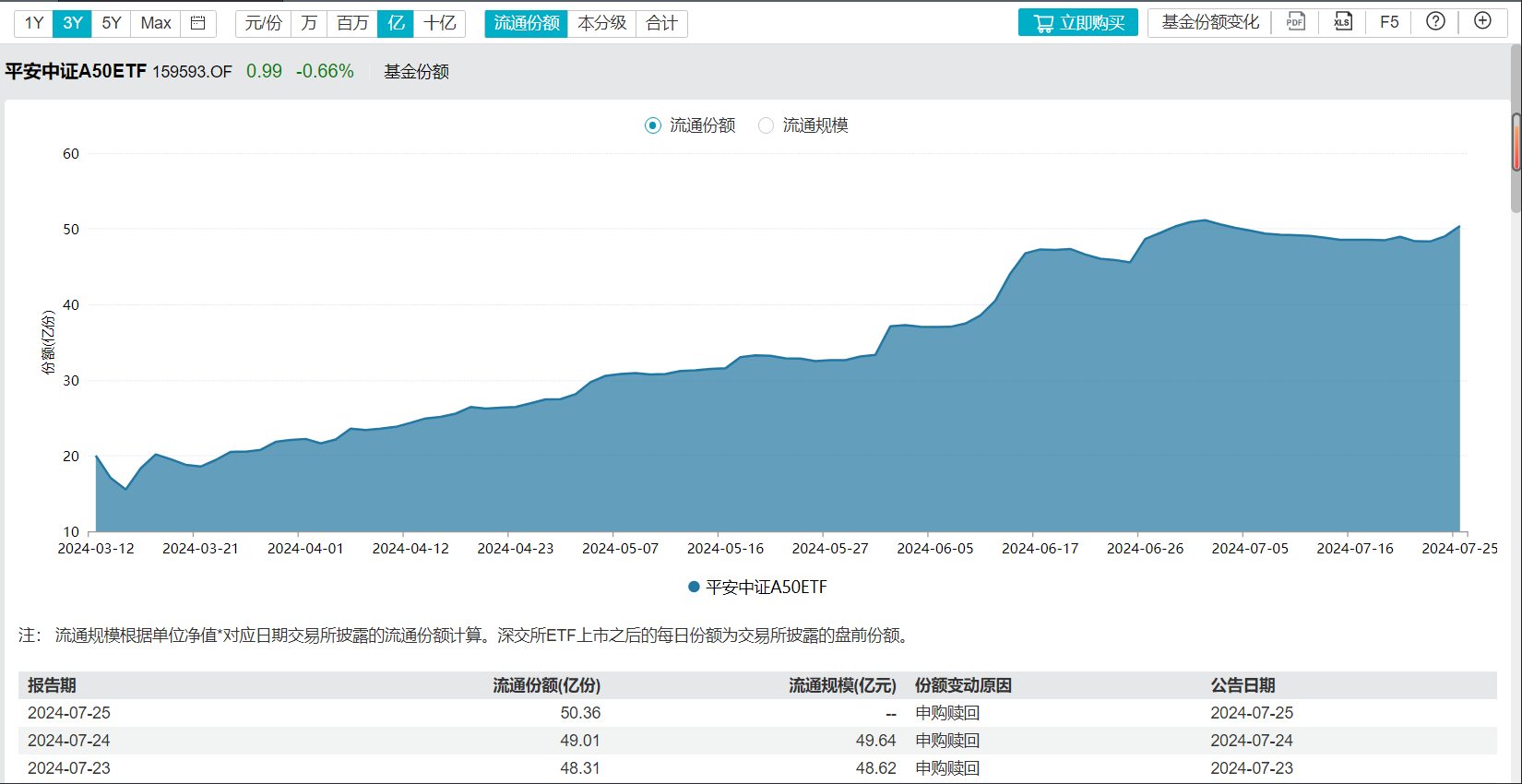
Task: Set unit to 十亿
Action: tap(440, 23)
